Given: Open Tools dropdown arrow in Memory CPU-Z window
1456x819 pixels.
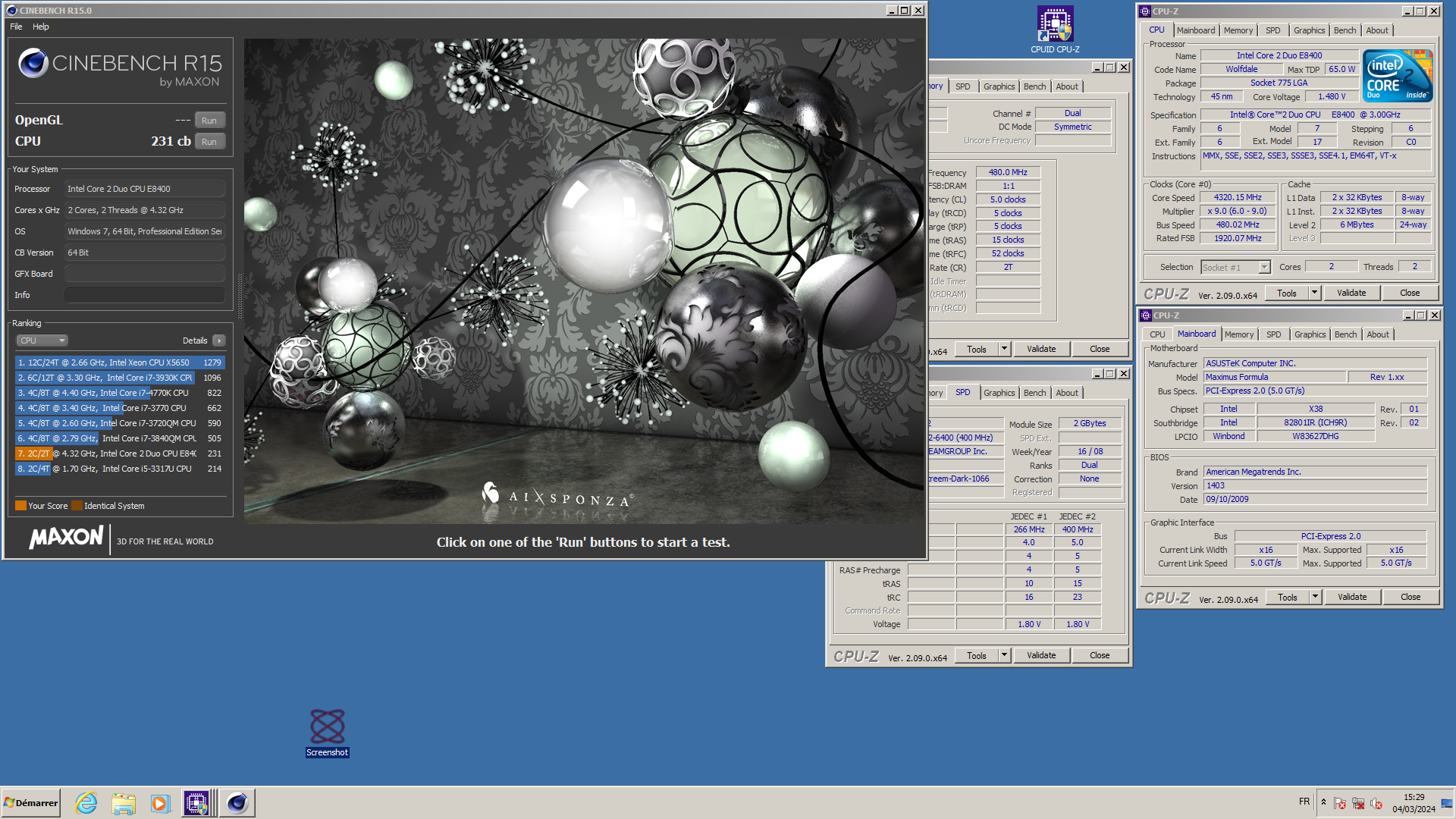Looking at the screenshot, I should 1005,349.
